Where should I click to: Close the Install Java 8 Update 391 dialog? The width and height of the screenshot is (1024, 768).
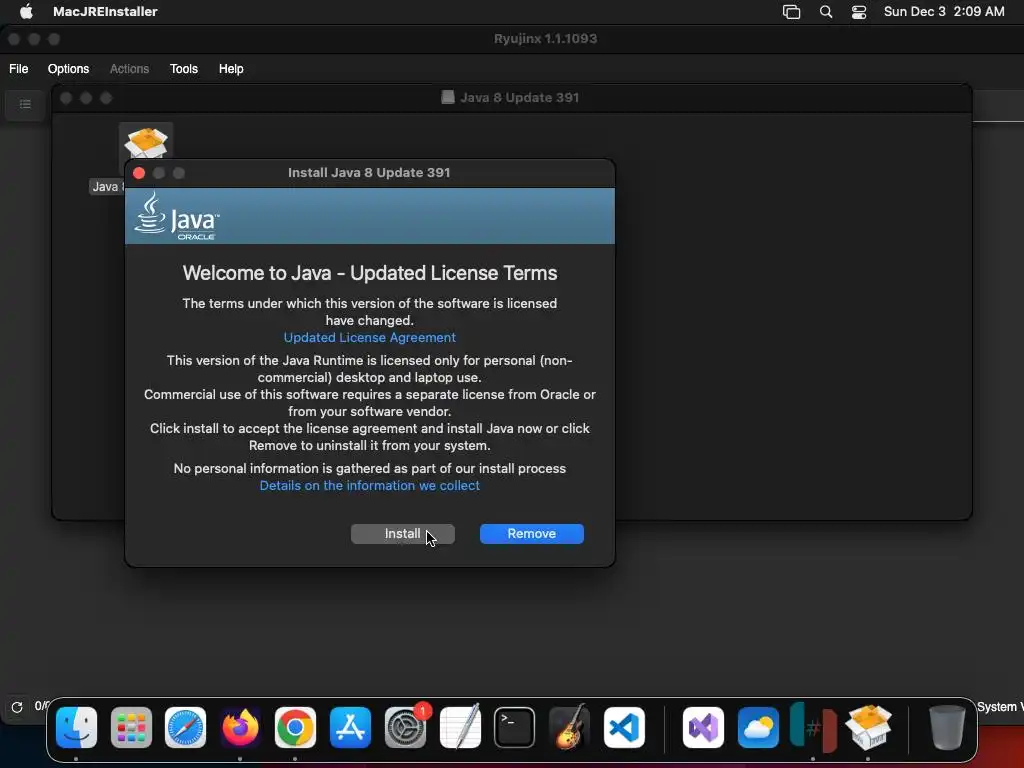click(138, 173)
